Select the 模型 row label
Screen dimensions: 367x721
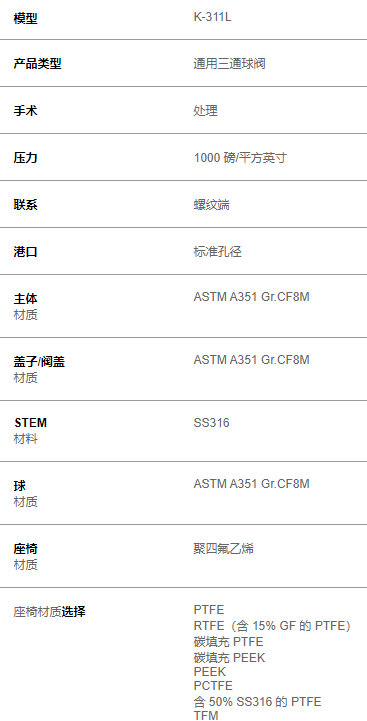coord(25,19)
